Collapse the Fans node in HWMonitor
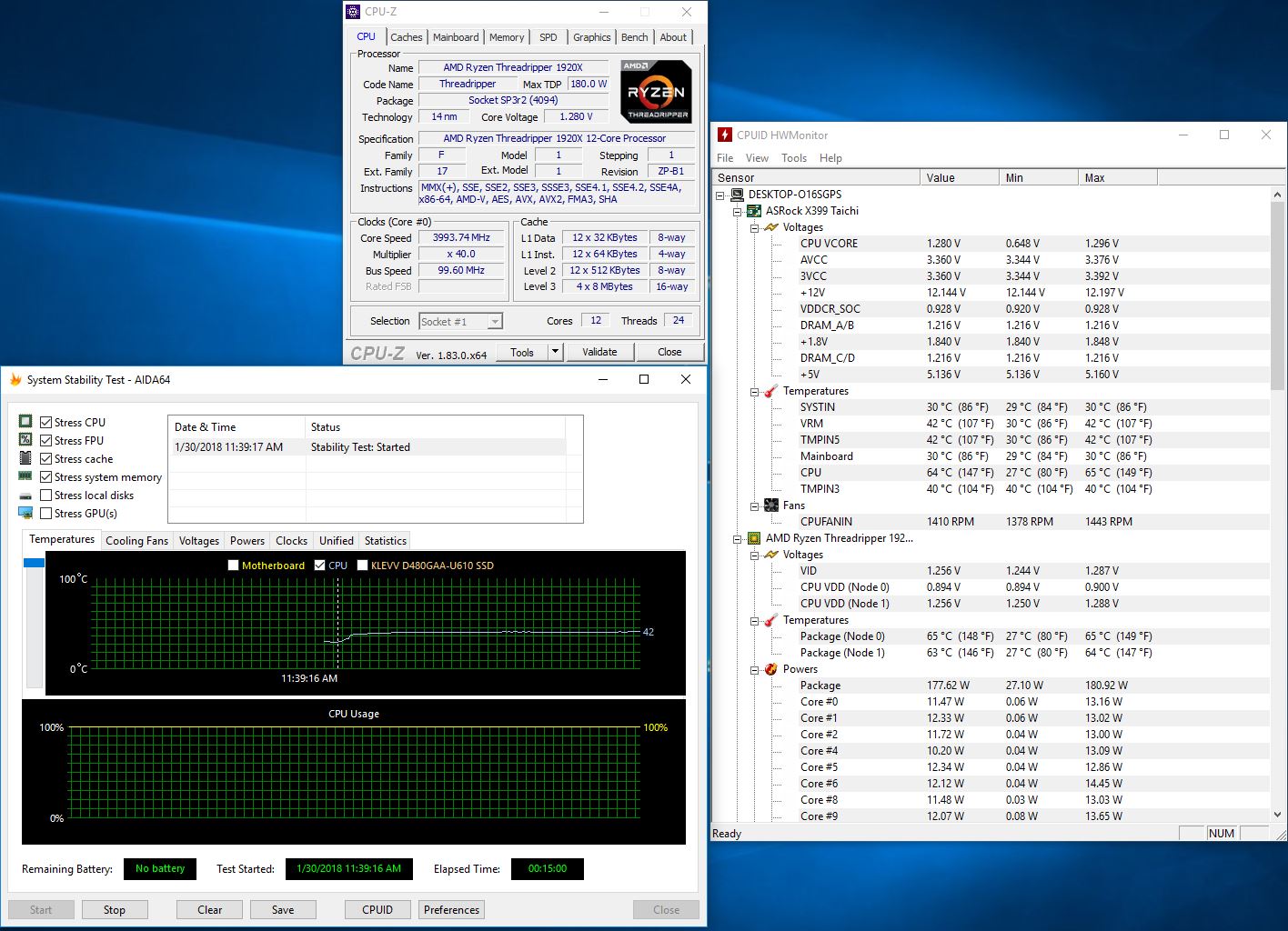This screenshot has width=1288, height=931. pos(755,506)
